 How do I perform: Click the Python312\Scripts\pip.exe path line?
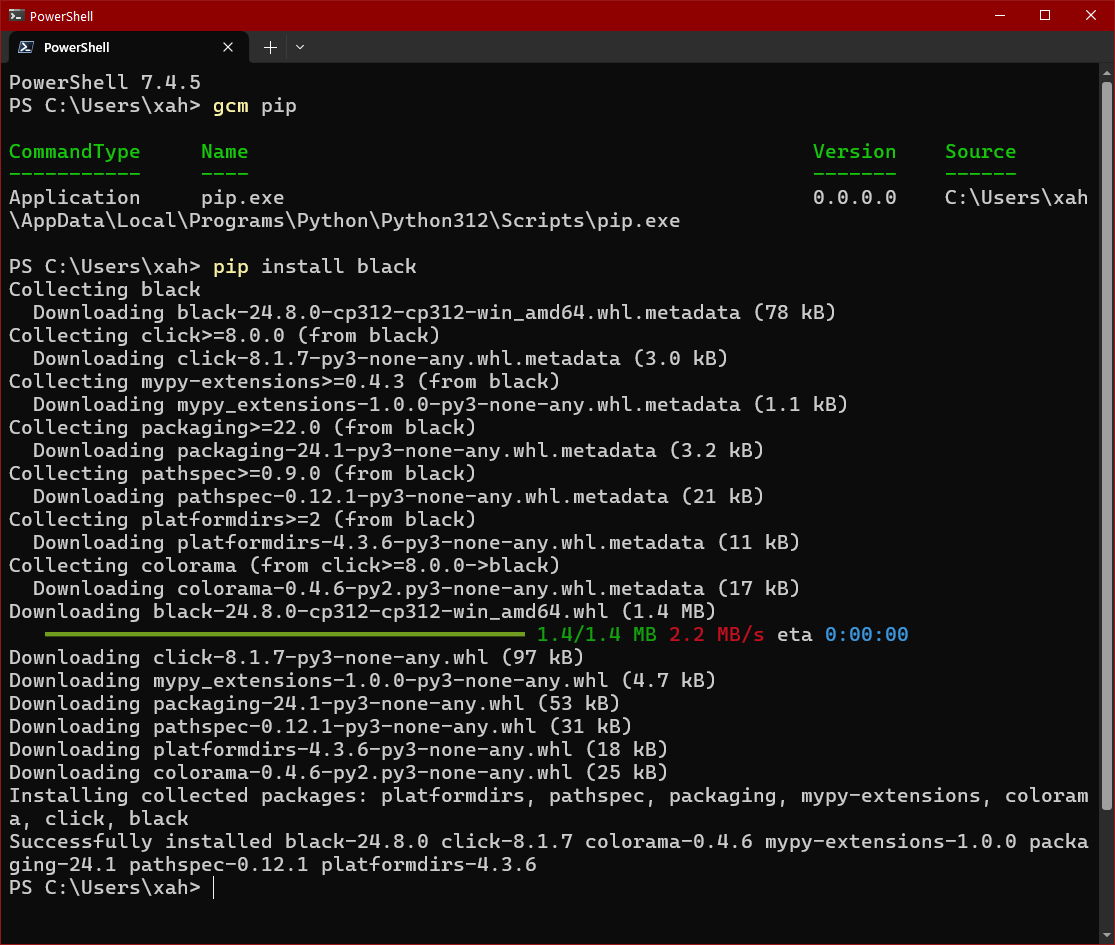[344, 221]
